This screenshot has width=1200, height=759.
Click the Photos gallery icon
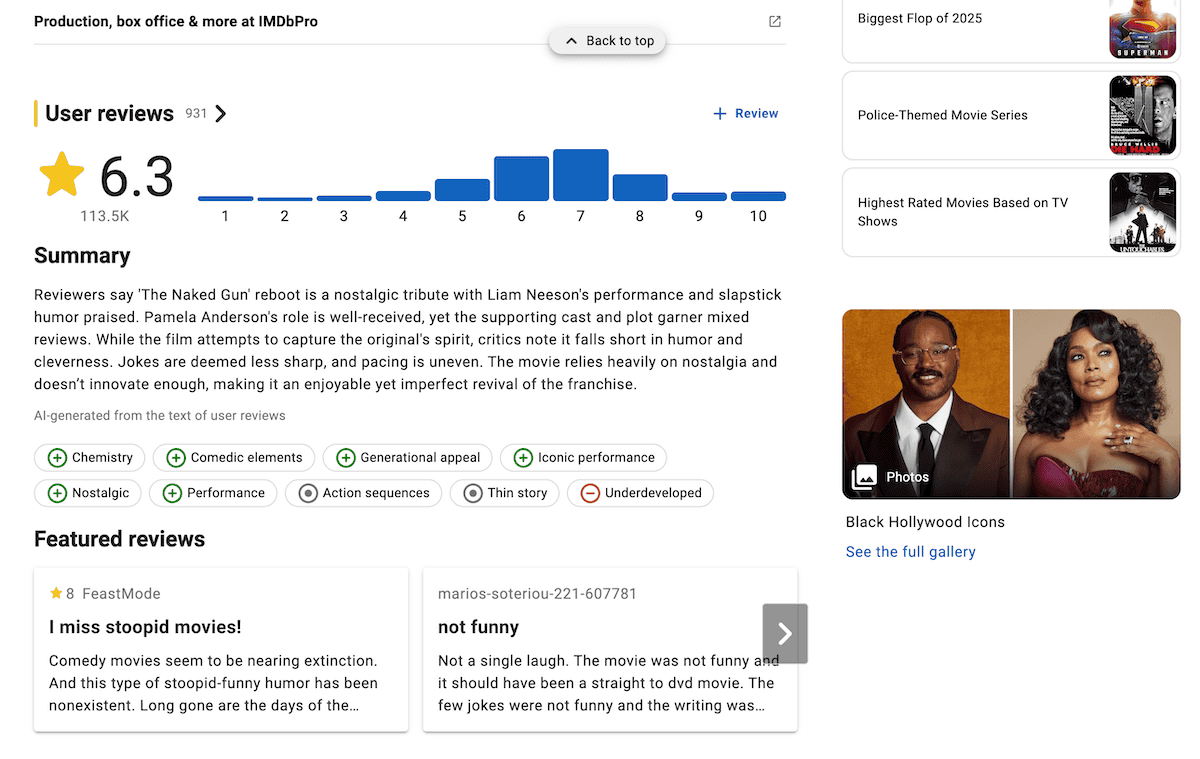tap(864, 477)
